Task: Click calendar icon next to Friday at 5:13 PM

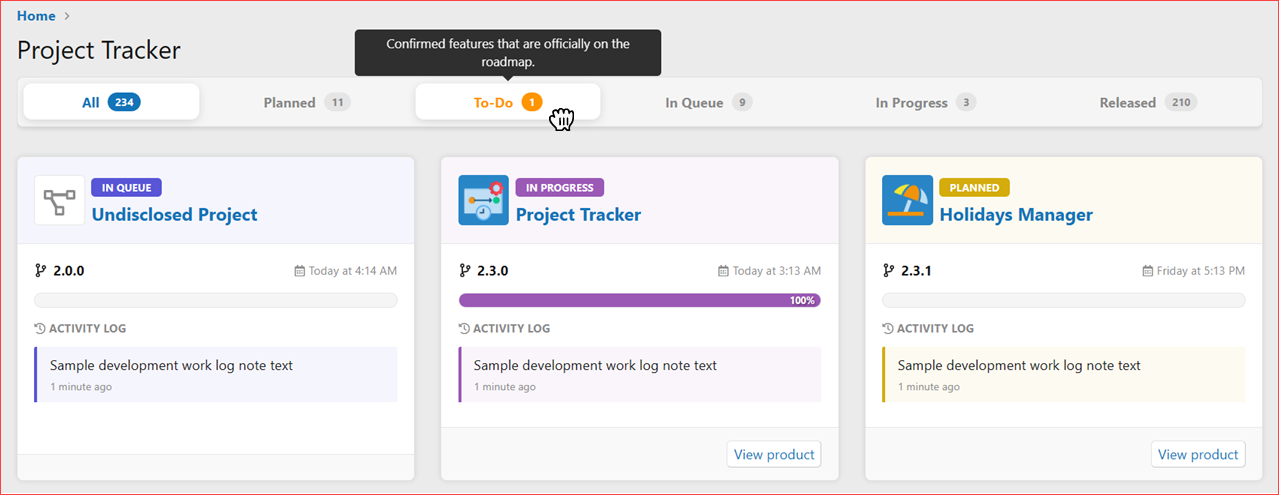Action: (x=1148, y=271)
